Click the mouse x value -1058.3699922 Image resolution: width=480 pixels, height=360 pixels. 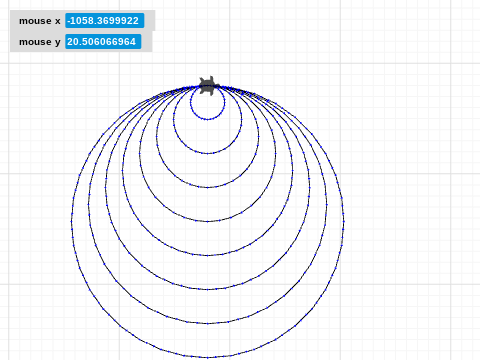coord(105,21)
